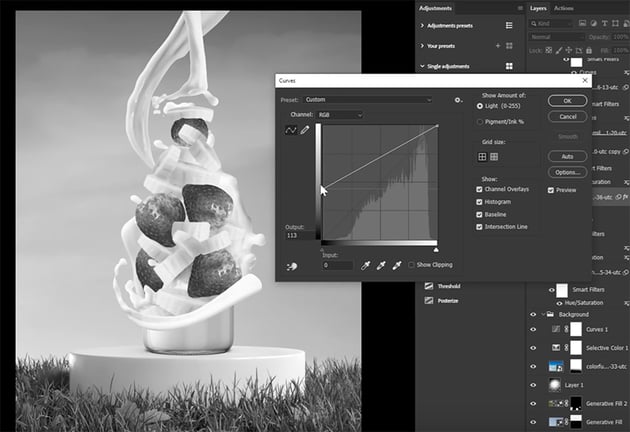Click the Output value field

pos(301,235)
